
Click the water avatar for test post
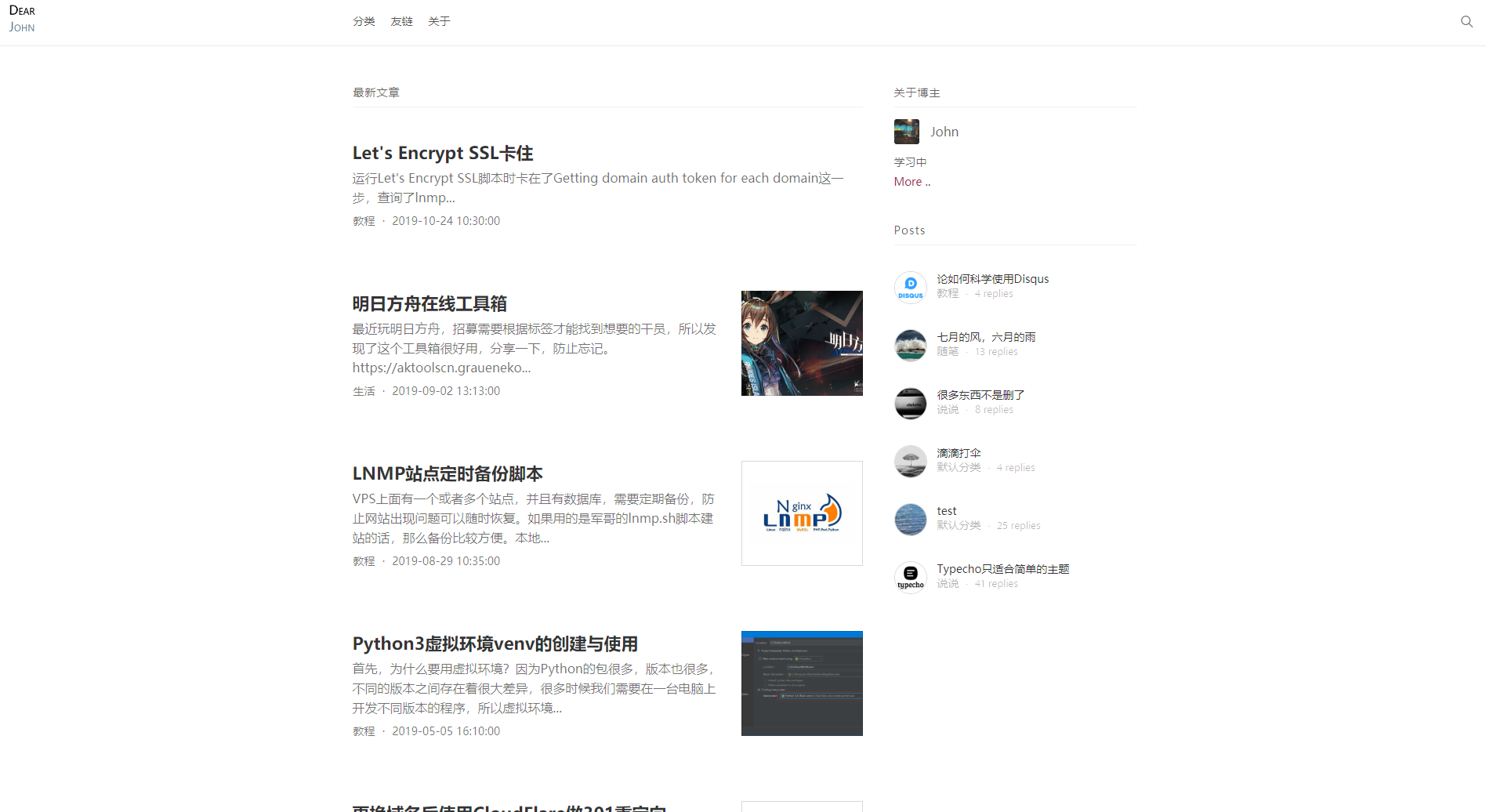click(911, 519)
